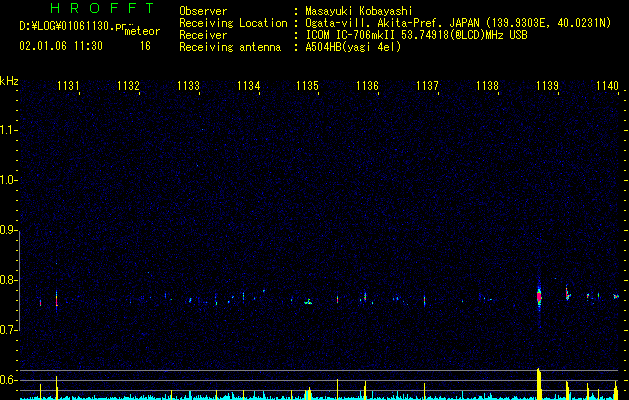Click the 0.6 kHz frequency label

(x=7, y=380)
